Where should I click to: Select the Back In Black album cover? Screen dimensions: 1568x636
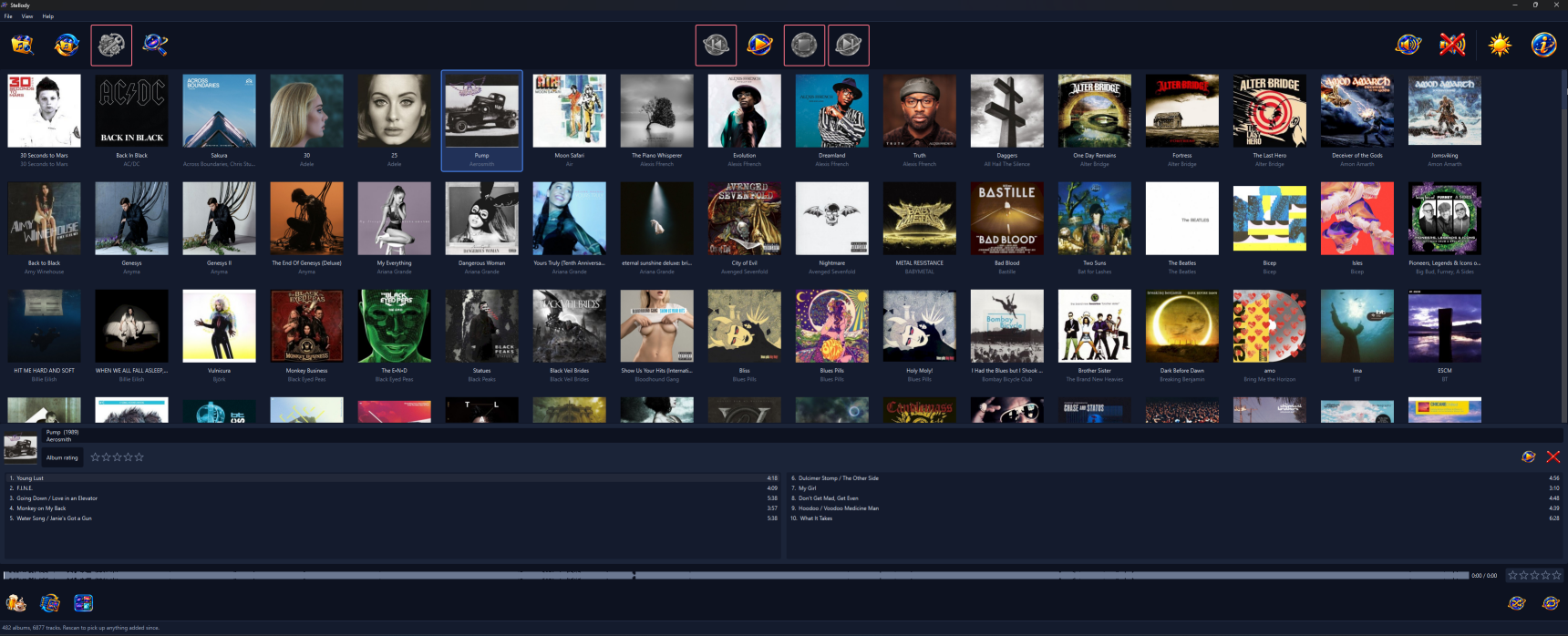coord(131,111)
